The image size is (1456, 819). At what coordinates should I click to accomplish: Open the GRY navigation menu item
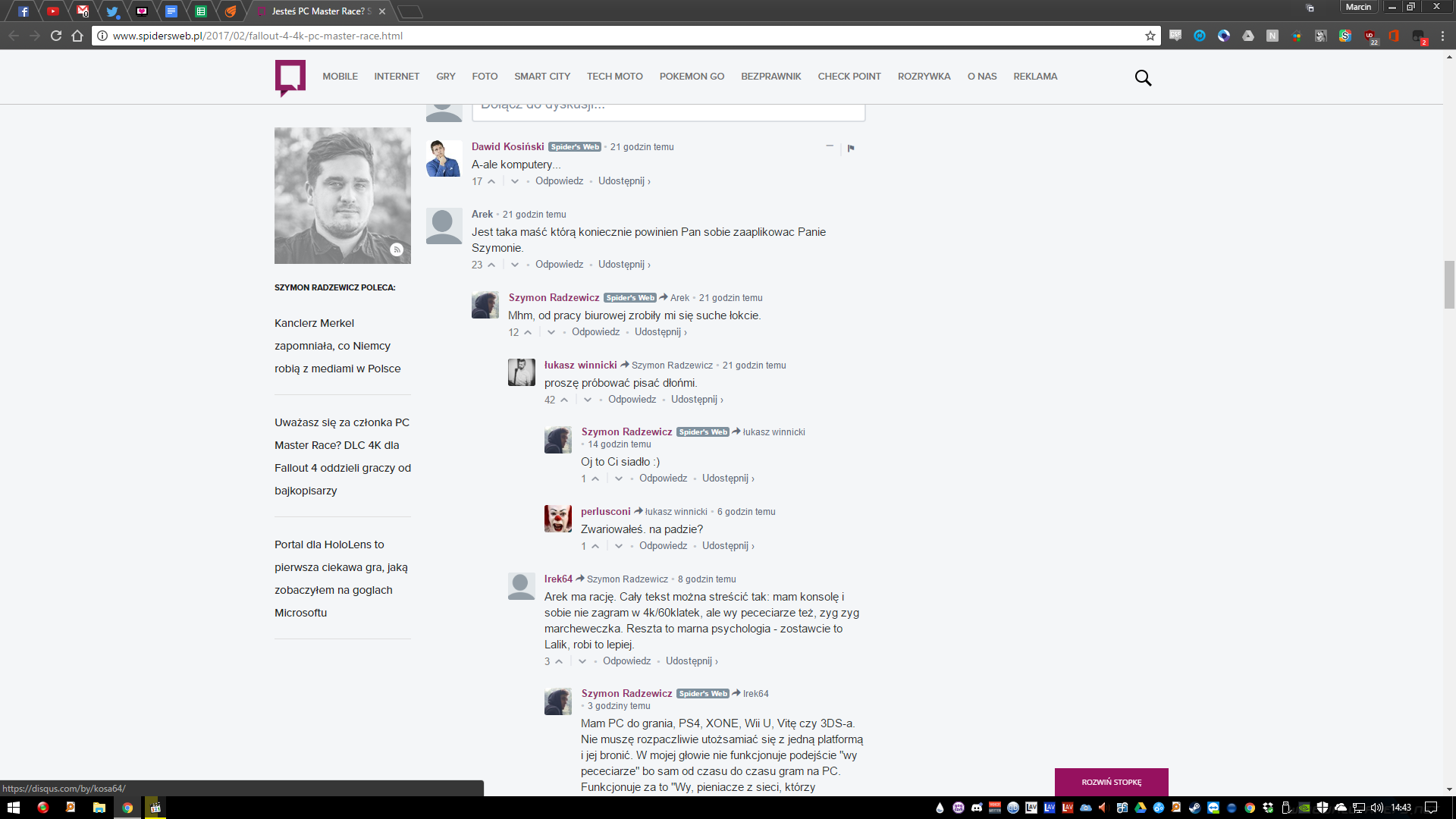tap(446, 77)
